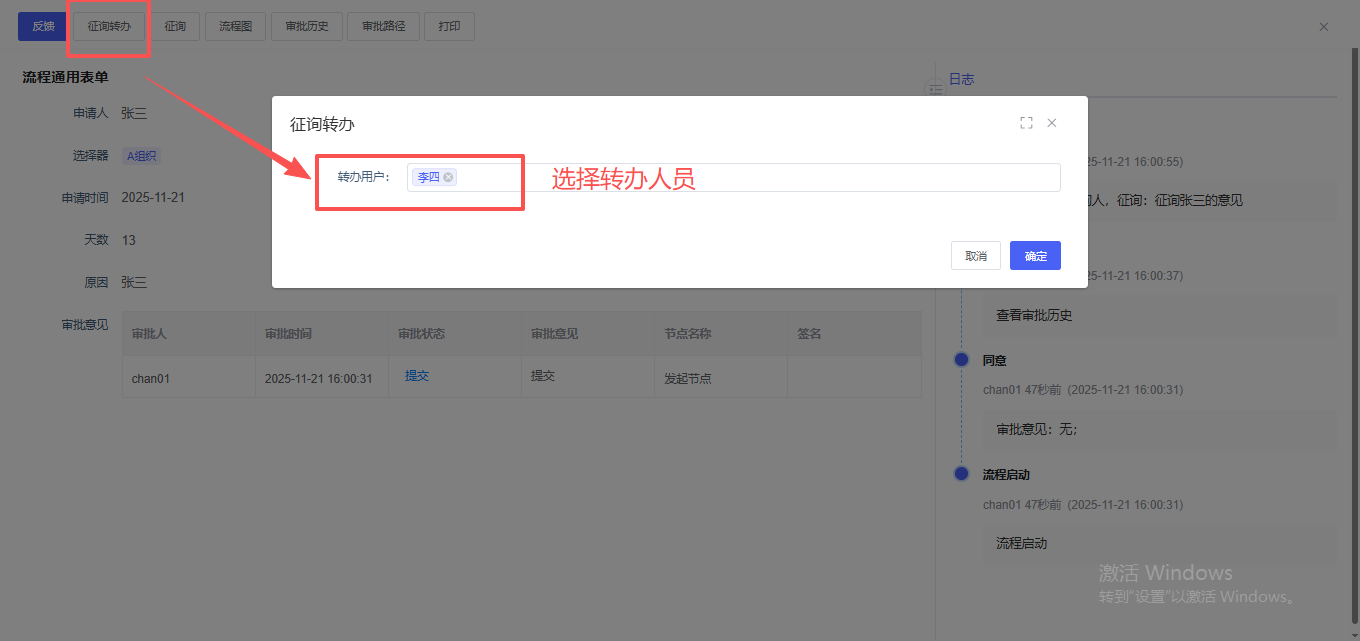Open 征询转办 from the toolbar
Image resolution: width=1360 pixels, height=641 pixels.
109,26
